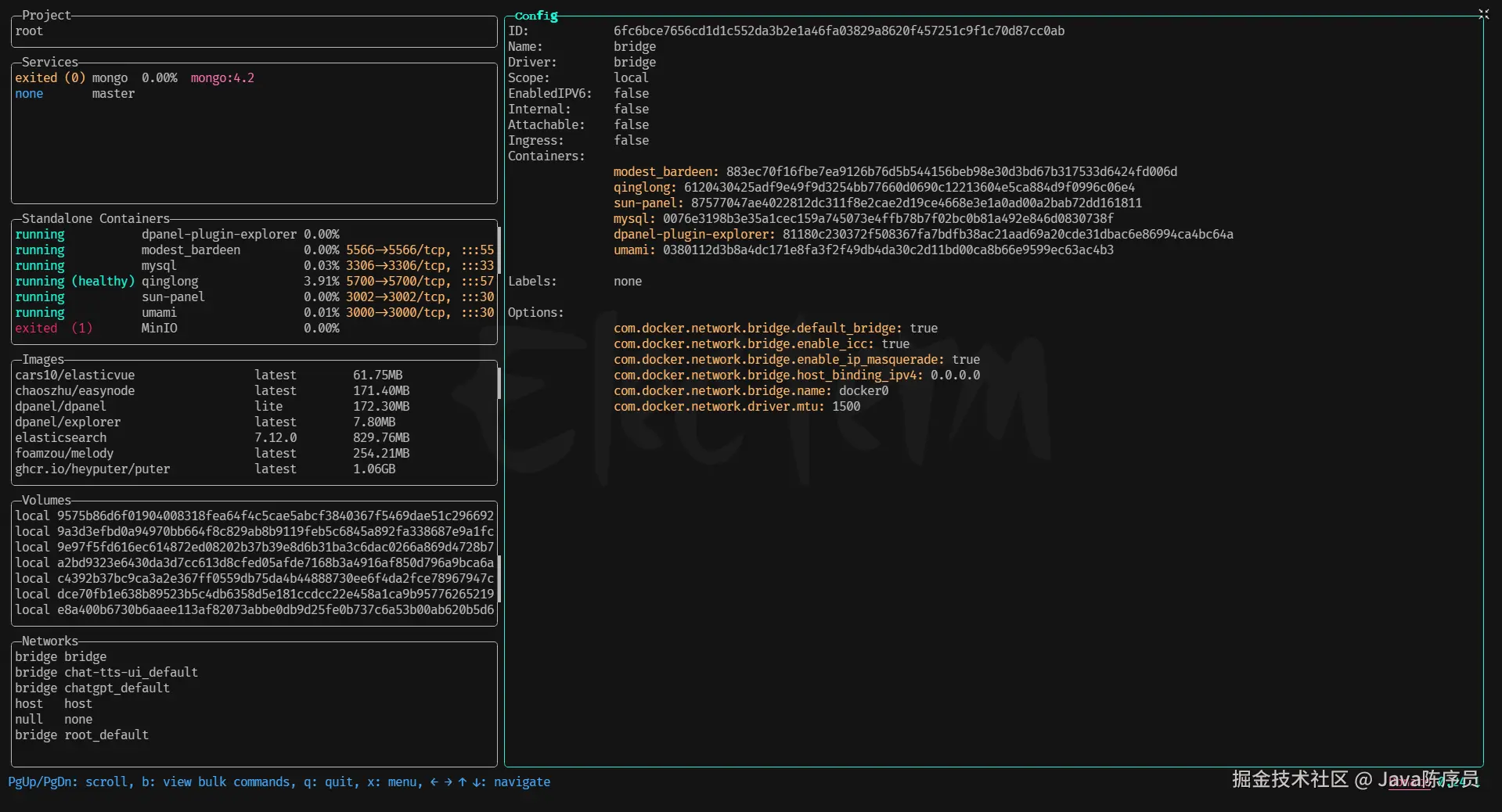Open the Config tab of main panel

pos(536,16)
